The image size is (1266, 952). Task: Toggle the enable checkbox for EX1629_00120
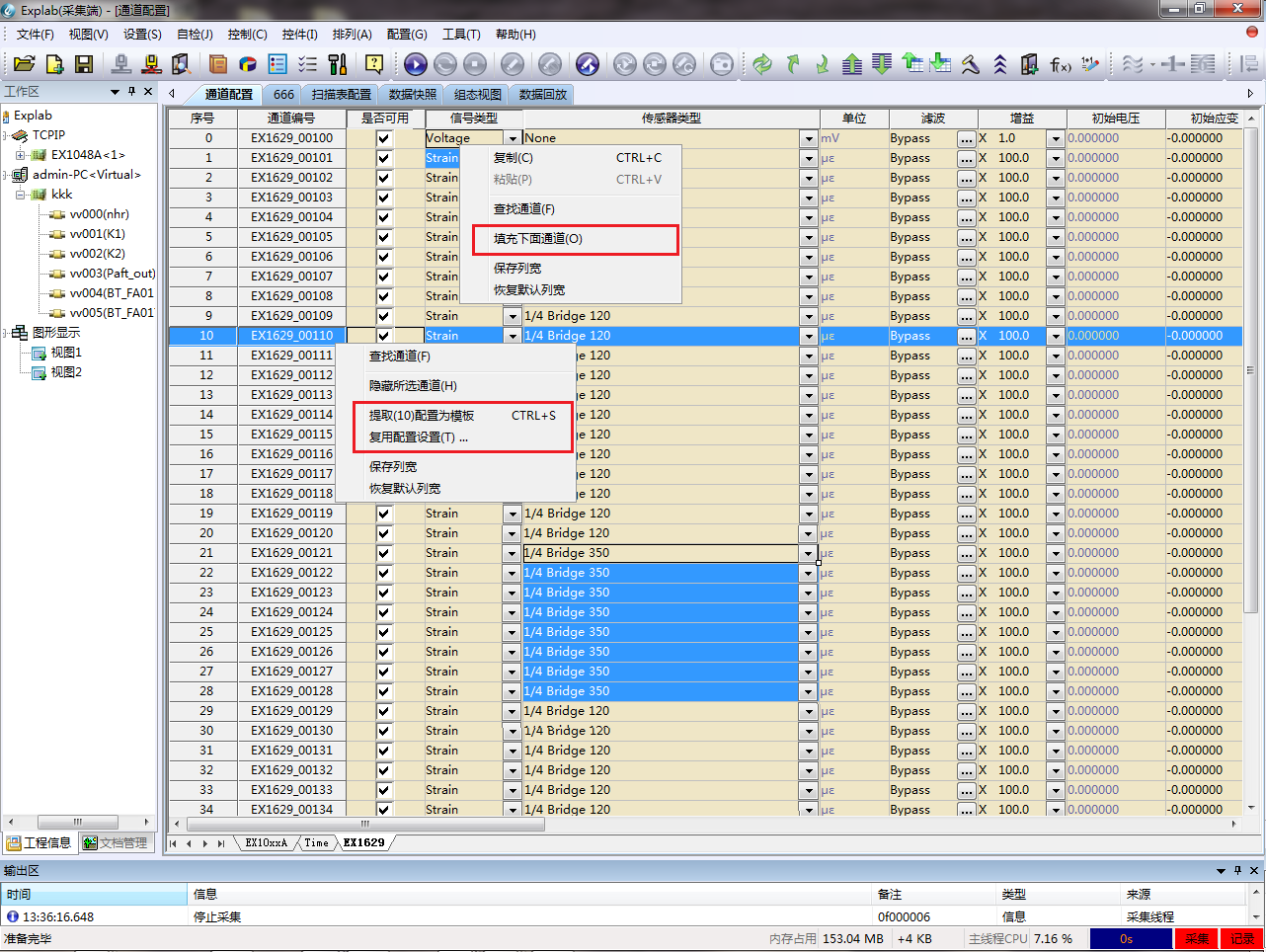tap(384, 533)
